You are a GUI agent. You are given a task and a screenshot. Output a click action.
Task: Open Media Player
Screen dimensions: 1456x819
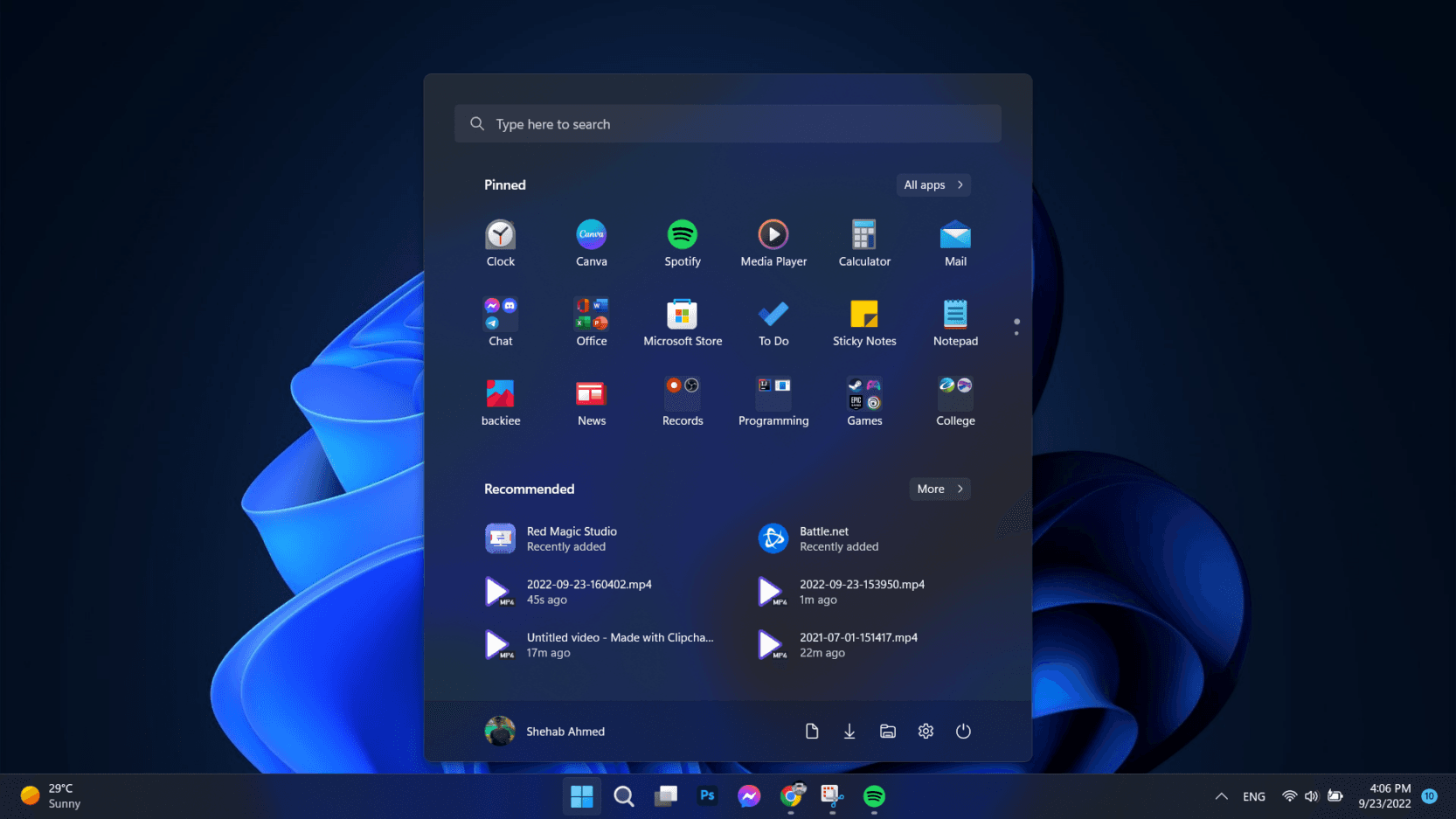pyautogui.click(x=773, y=243)
